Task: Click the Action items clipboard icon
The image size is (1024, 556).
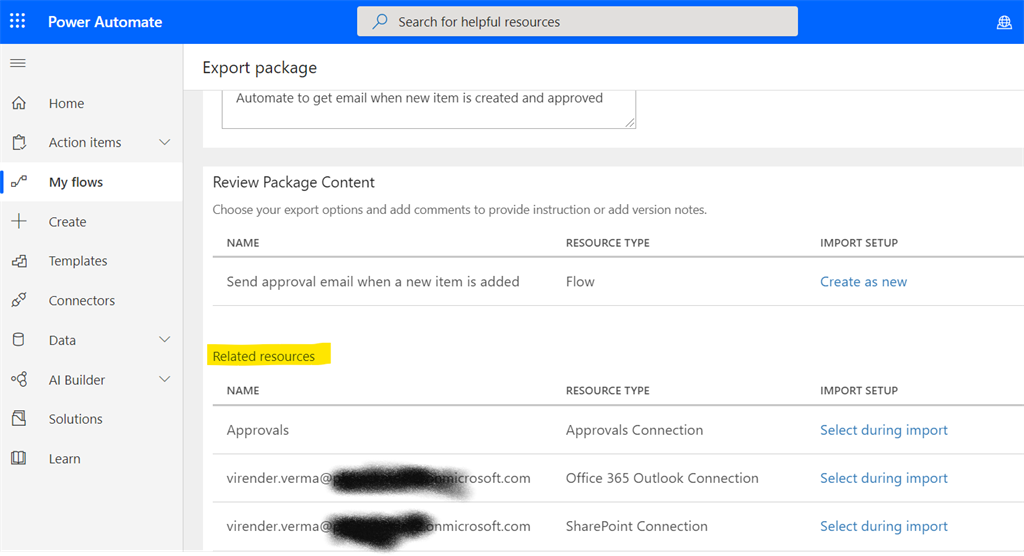Action: coord(19,142)
